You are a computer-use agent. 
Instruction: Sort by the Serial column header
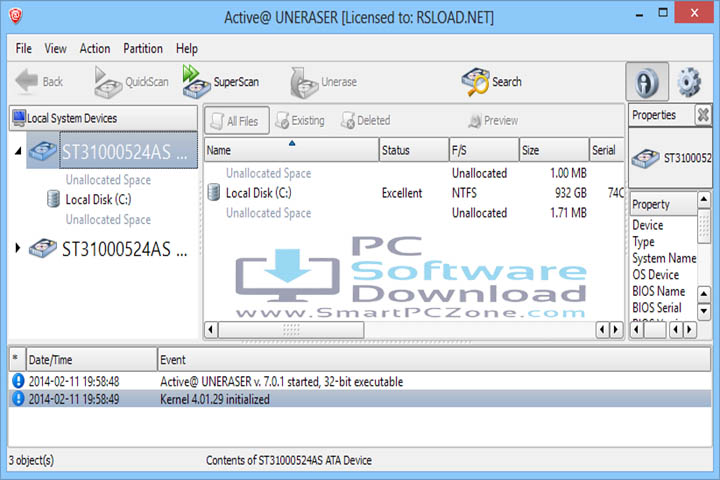point(607,150)
